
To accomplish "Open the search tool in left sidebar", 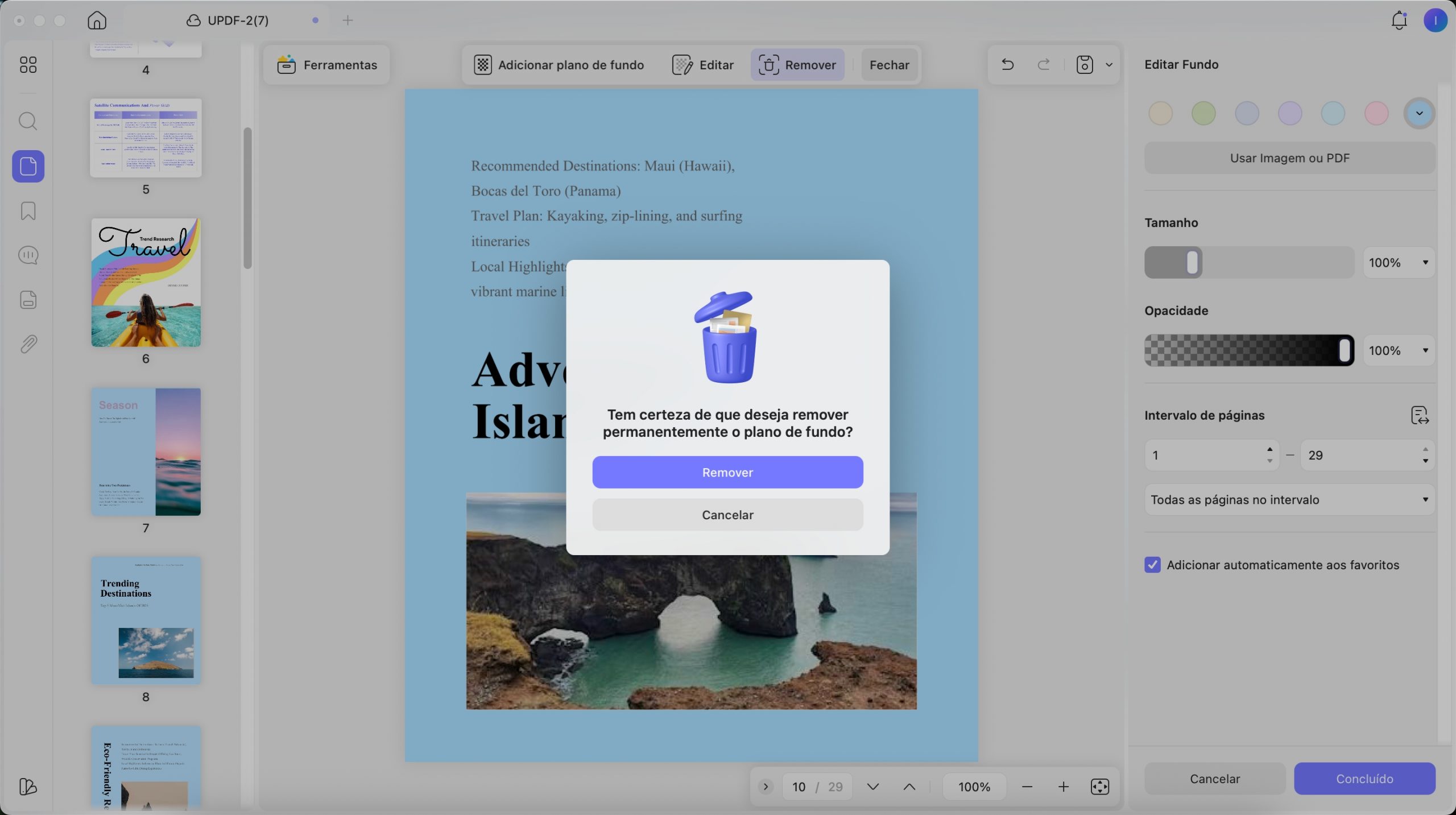I will [28, 121].
